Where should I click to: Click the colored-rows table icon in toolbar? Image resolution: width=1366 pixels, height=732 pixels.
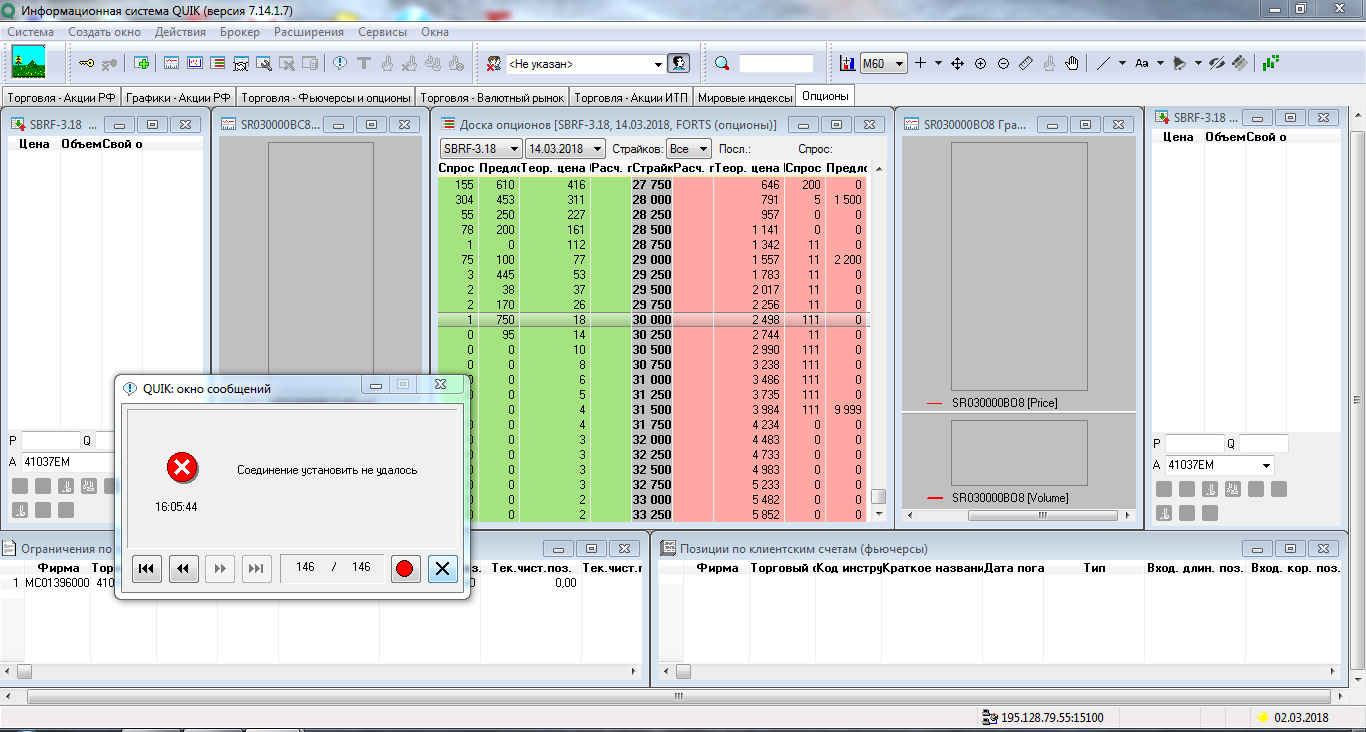(218, 63)
